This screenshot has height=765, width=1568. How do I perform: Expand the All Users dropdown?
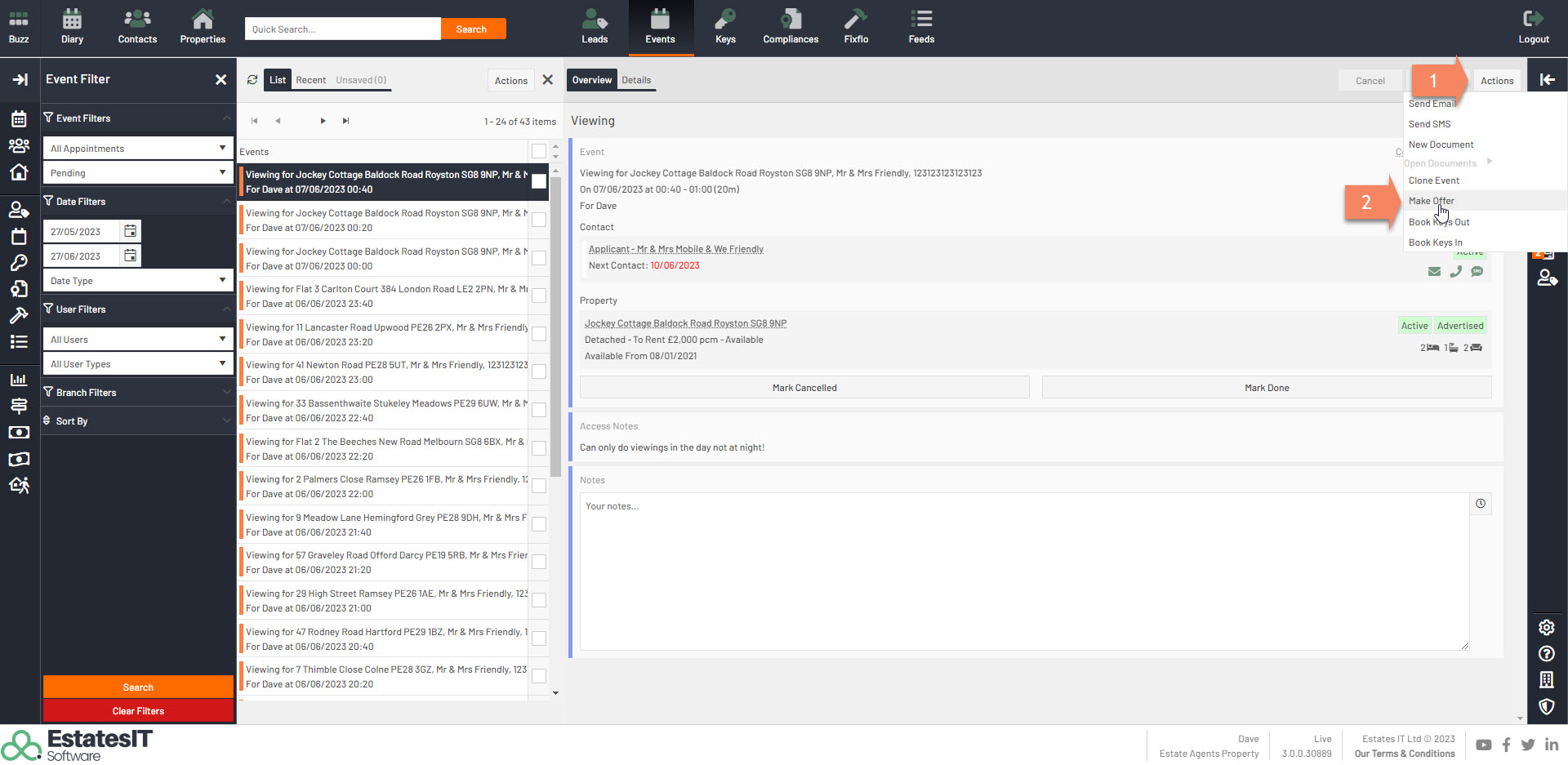point(137,340)
